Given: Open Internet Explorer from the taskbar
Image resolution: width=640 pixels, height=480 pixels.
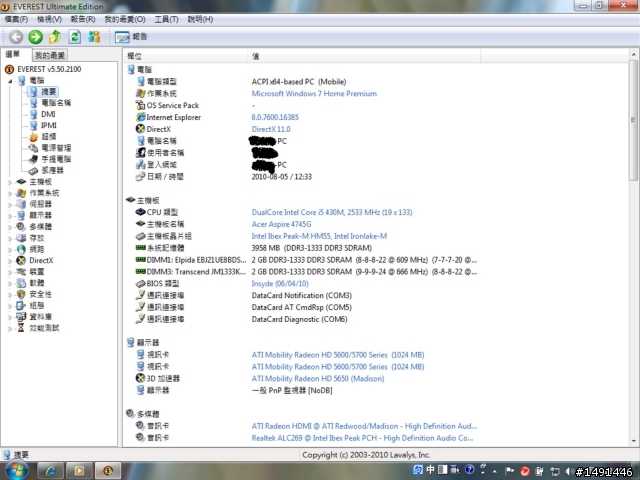Looking at the screenshot, I should 51,471.
